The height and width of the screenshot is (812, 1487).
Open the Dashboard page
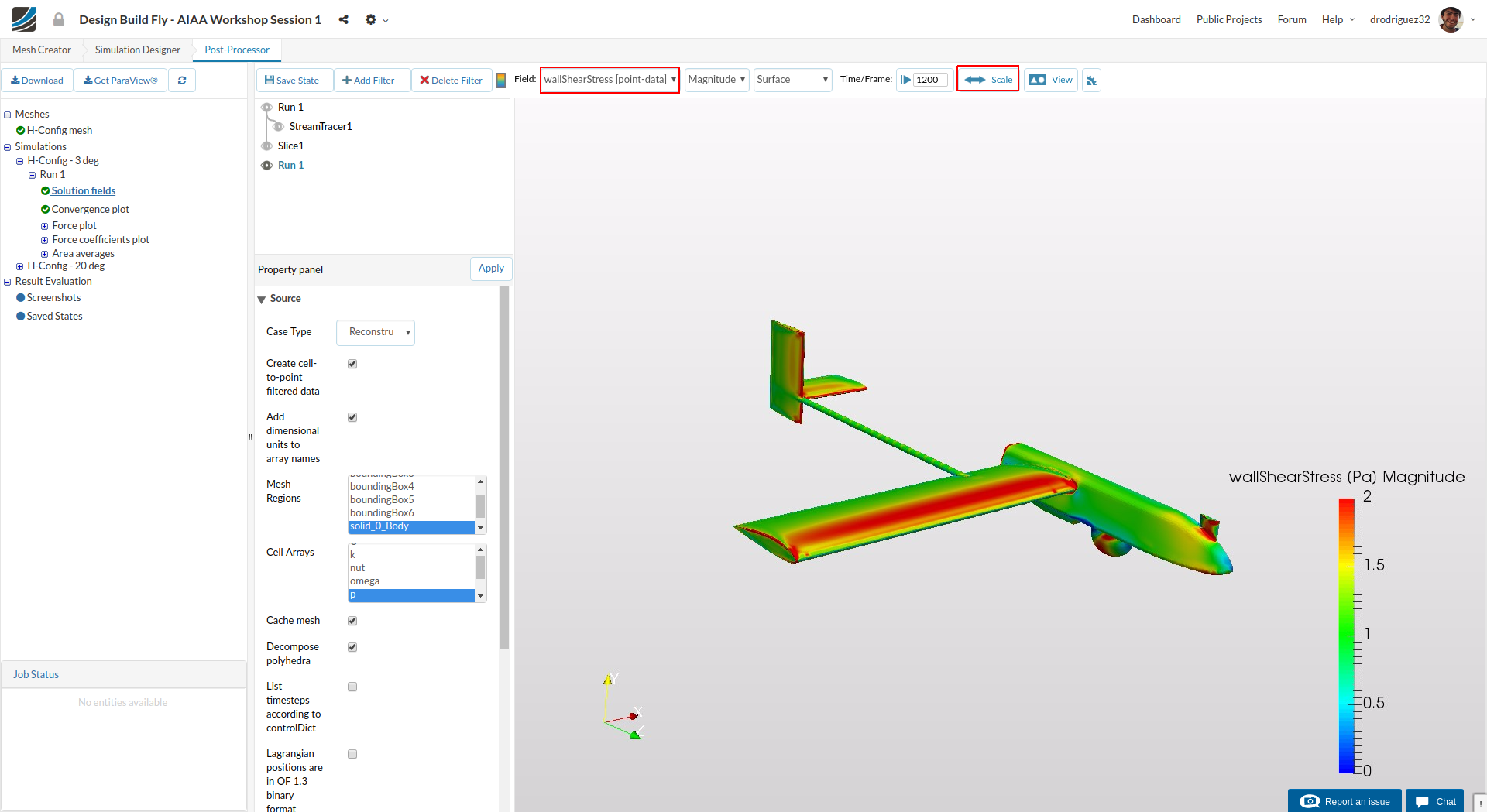point(1156,19)
